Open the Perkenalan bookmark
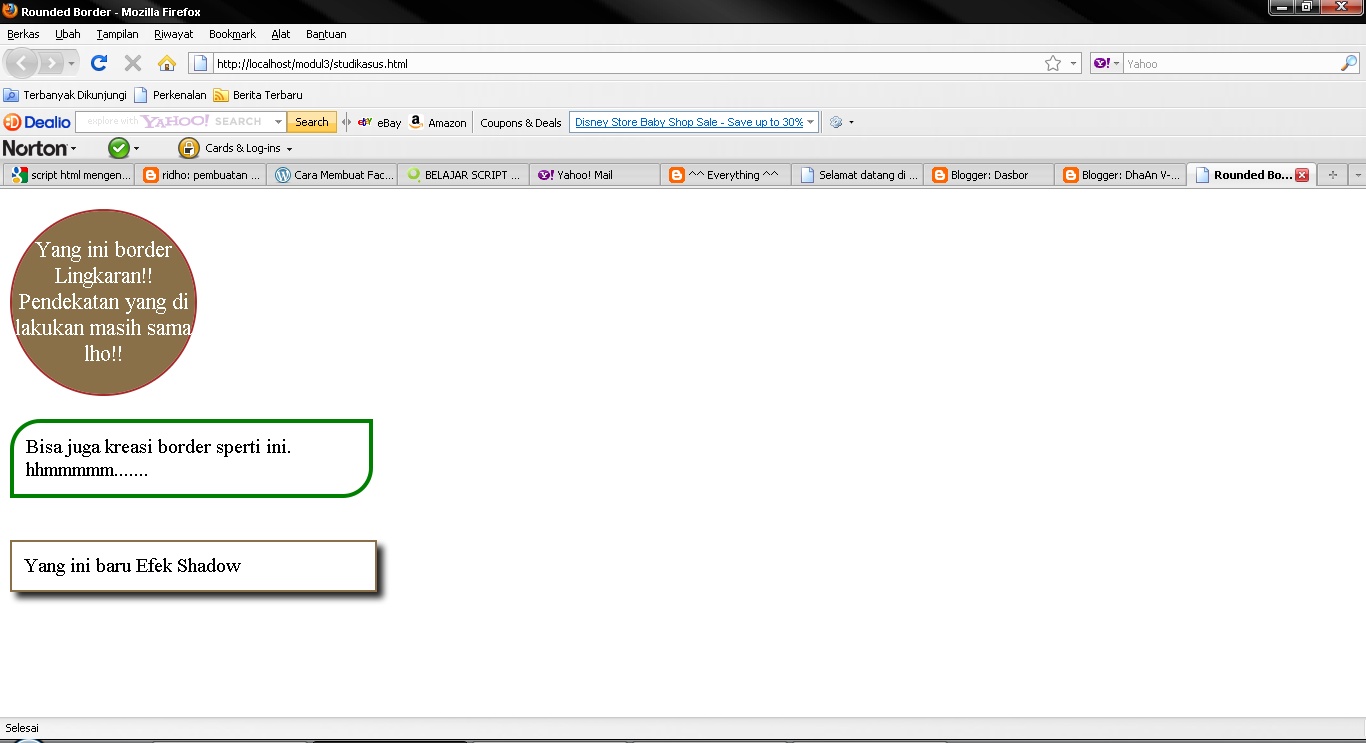This screenshot has height=743, width=1366. (x=170, y=95)
